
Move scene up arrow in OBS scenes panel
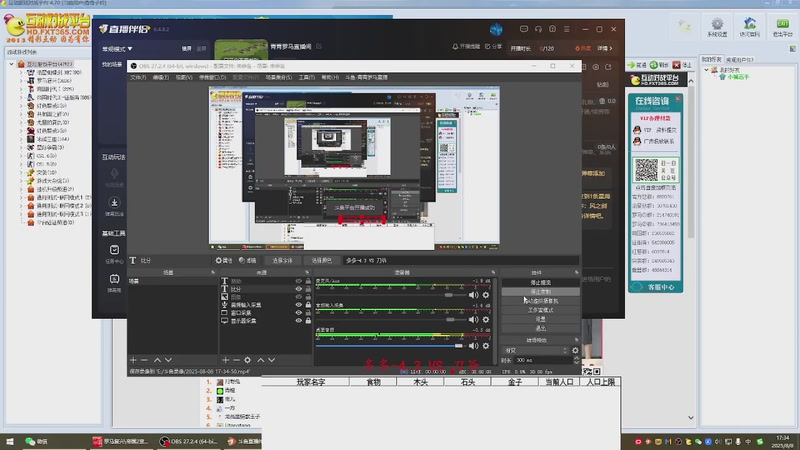pos(157,360)
